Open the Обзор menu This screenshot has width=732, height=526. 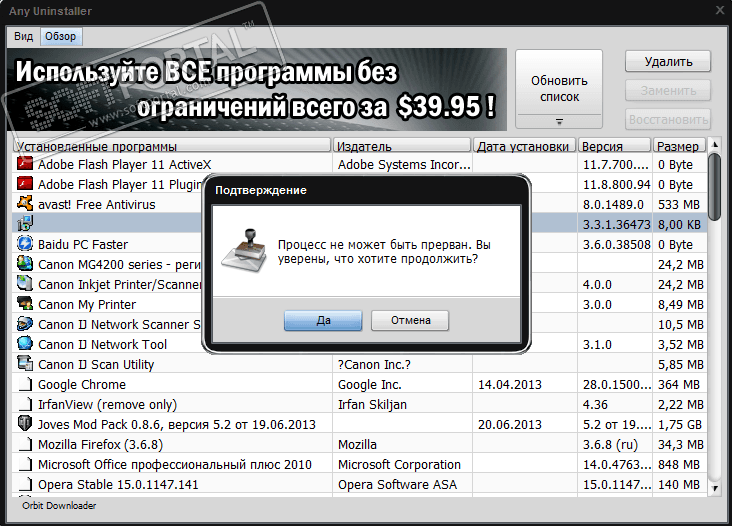click(61, 36)
